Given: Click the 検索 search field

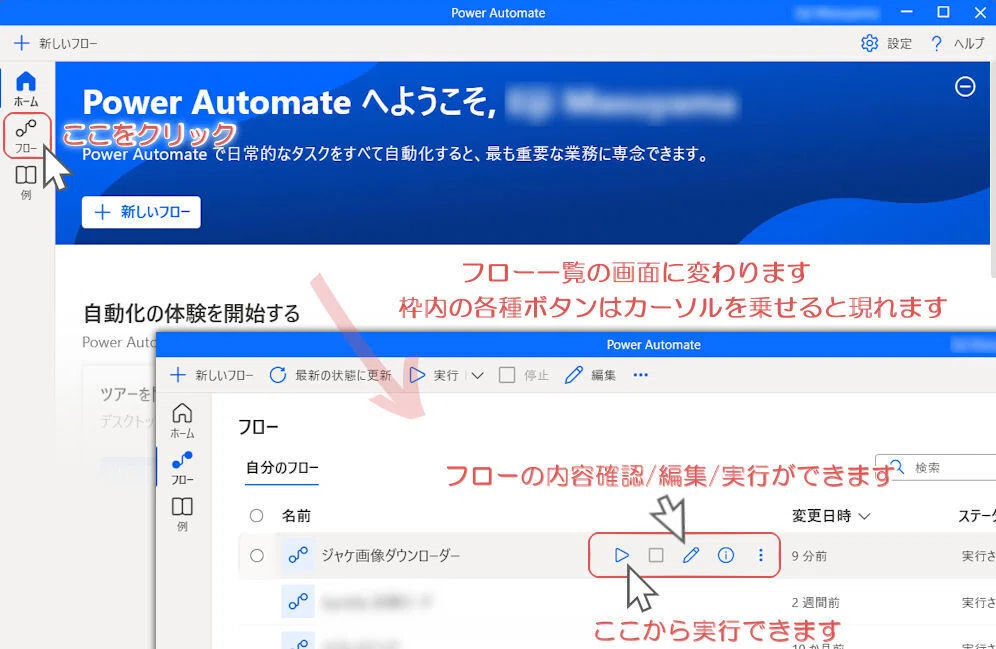Looking at the screenshot, I should (x=937, y=468).
